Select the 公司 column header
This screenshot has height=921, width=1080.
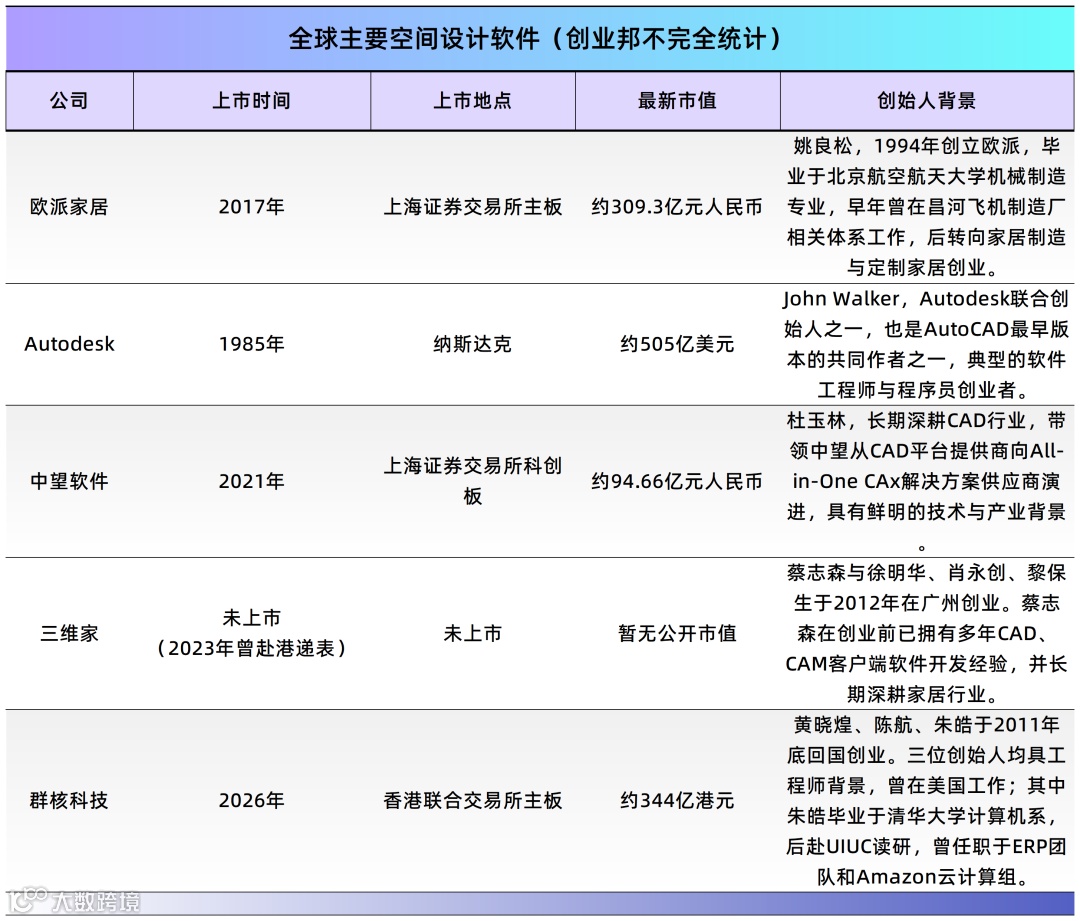69,101
